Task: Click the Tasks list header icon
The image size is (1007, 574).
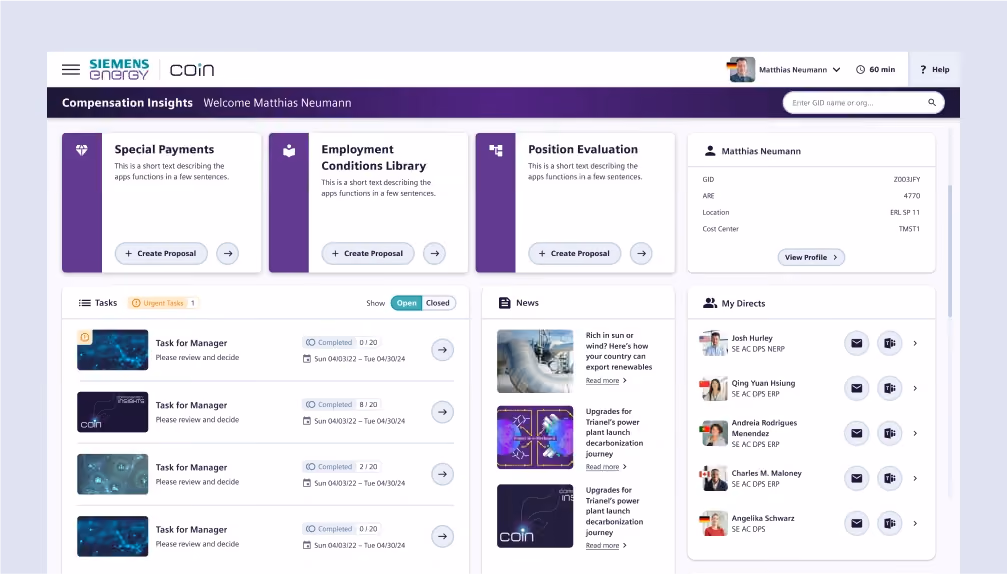Action: click(84, 303)
